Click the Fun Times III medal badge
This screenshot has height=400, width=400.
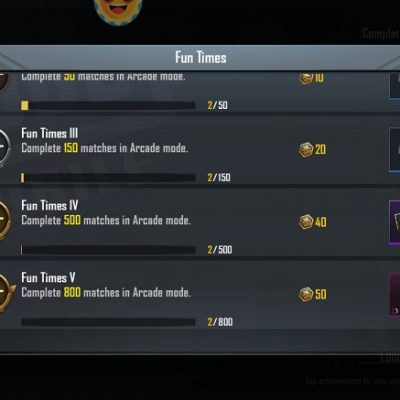pyautogui.click(x=5, y=148)
